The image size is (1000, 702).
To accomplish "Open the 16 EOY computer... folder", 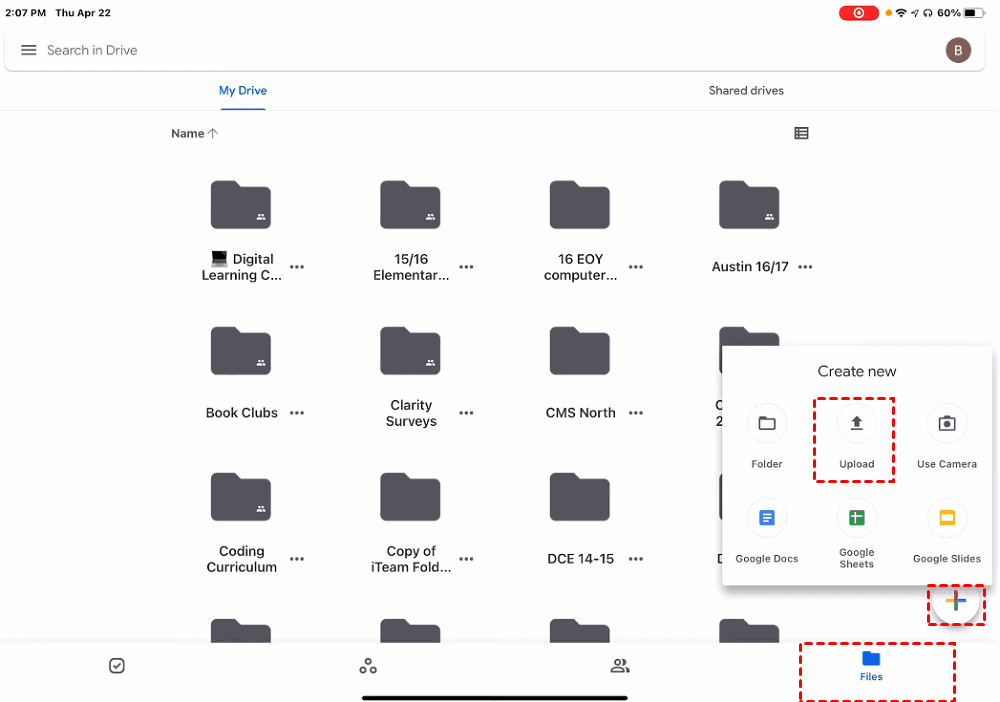I will pyautogui.click(x=580, y=205).
